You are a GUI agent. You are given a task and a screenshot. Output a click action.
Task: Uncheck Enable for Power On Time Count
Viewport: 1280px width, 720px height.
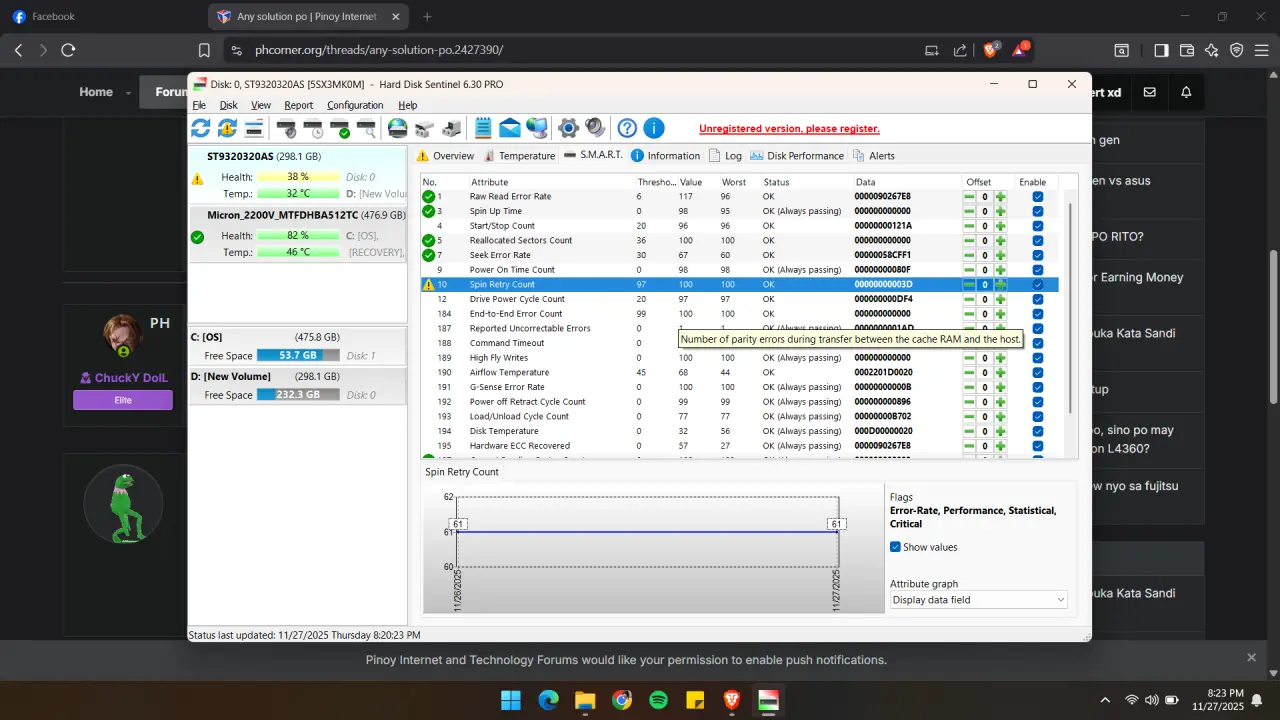tap(1038, 270)
